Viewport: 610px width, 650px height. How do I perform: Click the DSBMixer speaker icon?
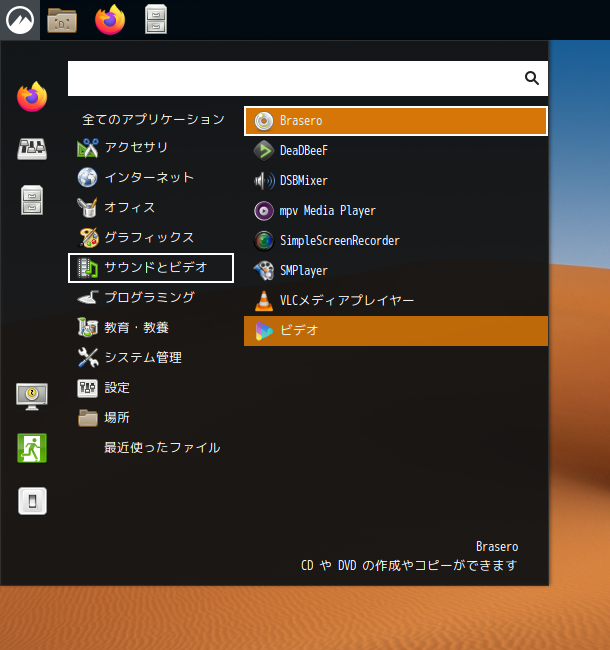click(x=264, y=181)
